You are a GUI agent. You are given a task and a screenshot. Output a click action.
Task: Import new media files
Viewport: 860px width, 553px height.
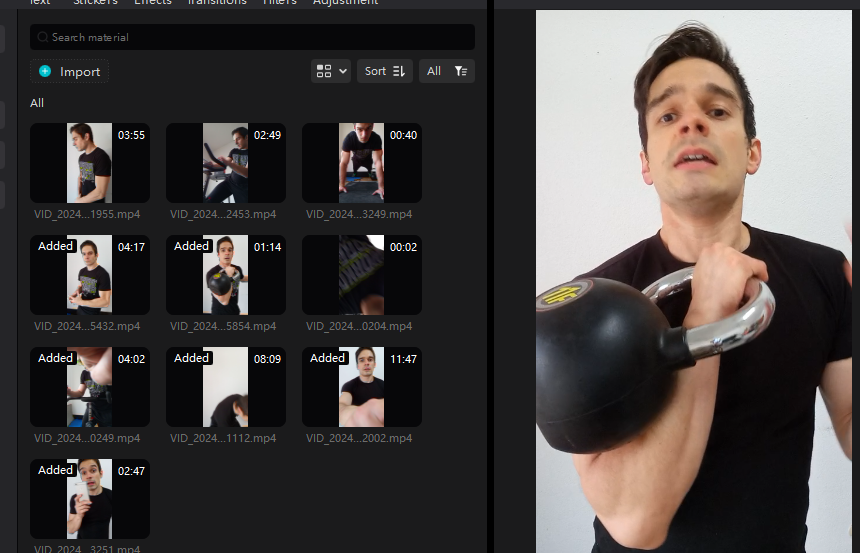click(69, 71)
